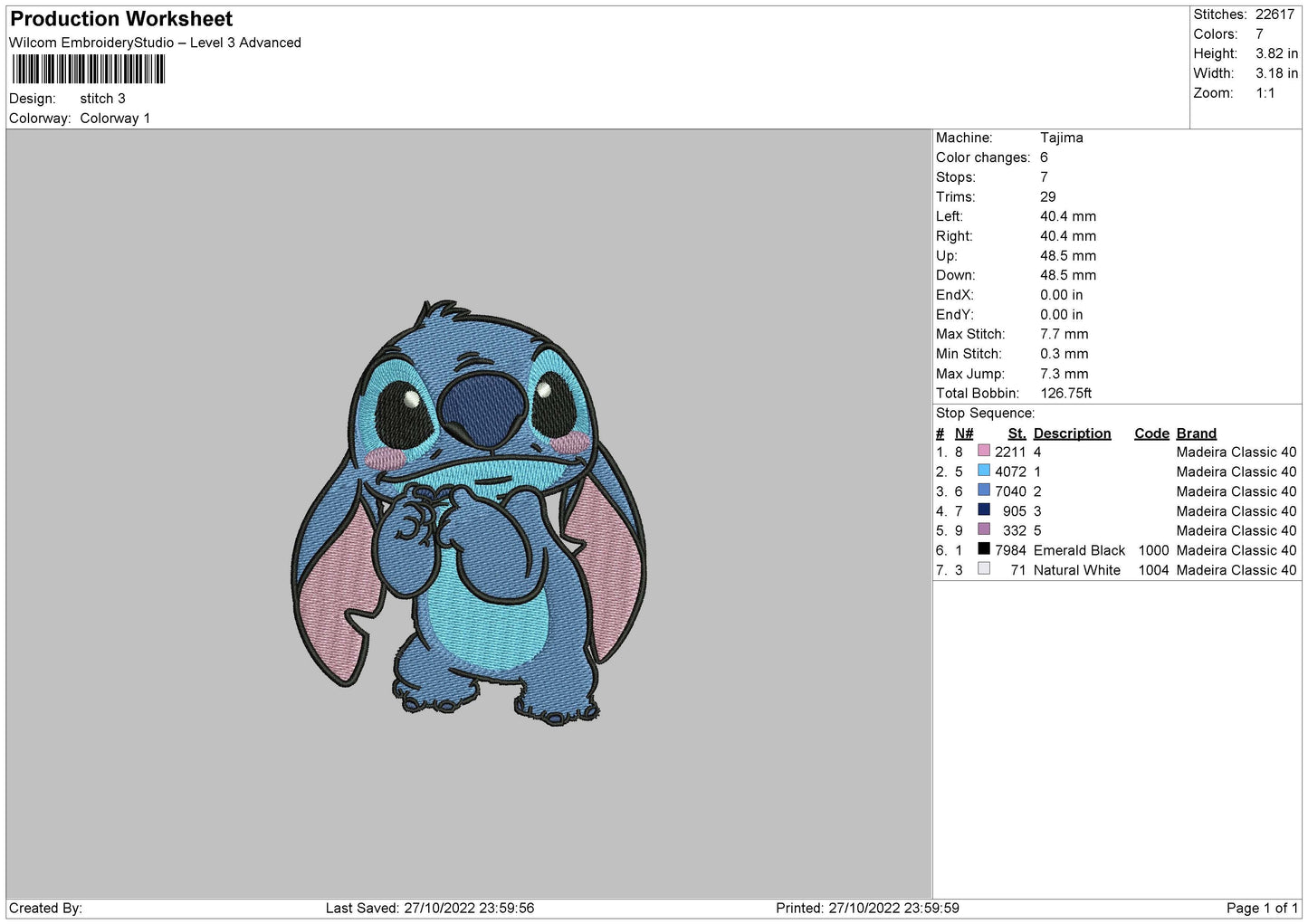Click the height value '3.82 in'

(1276, 53)
